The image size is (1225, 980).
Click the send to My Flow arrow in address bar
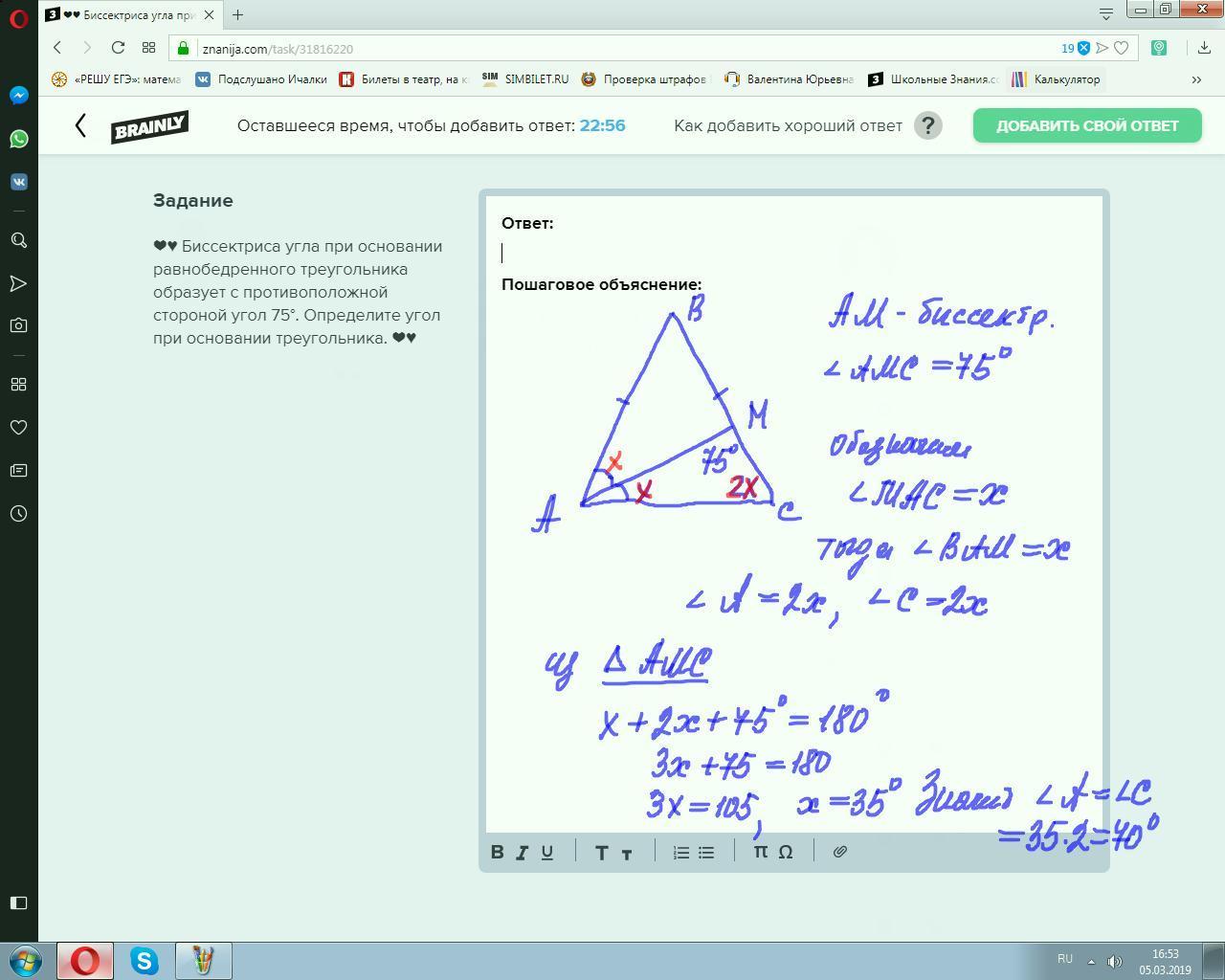[x=1102, y=48]
